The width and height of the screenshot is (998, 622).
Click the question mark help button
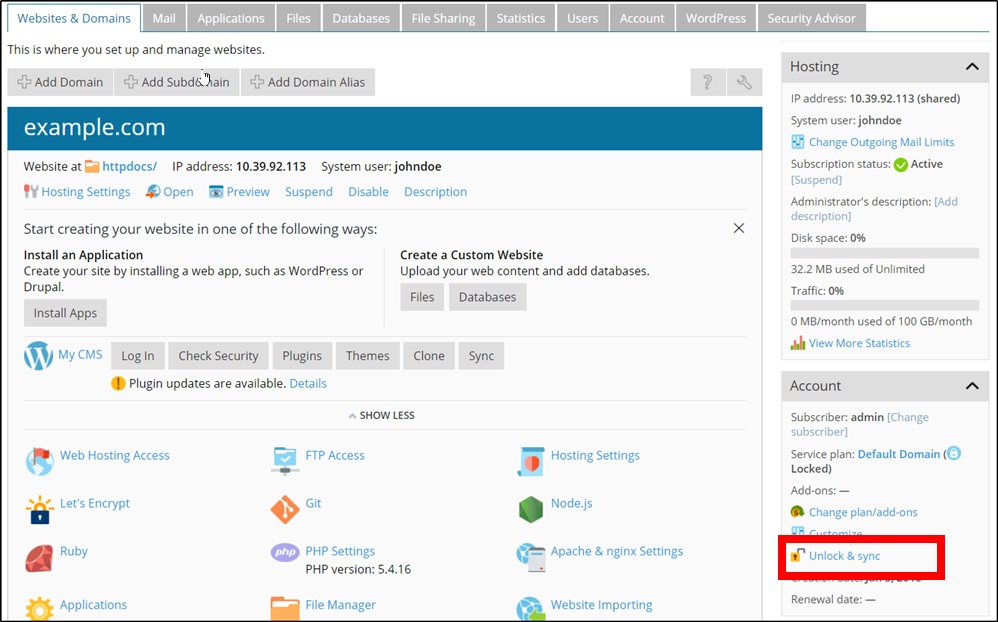[707, 82]
